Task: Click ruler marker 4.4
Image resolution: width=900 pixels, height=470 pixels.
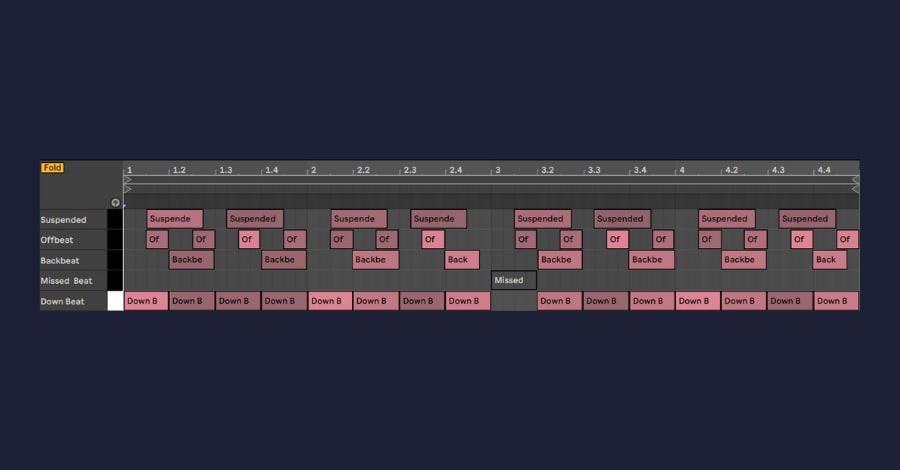Action: (x=824, y=170)
